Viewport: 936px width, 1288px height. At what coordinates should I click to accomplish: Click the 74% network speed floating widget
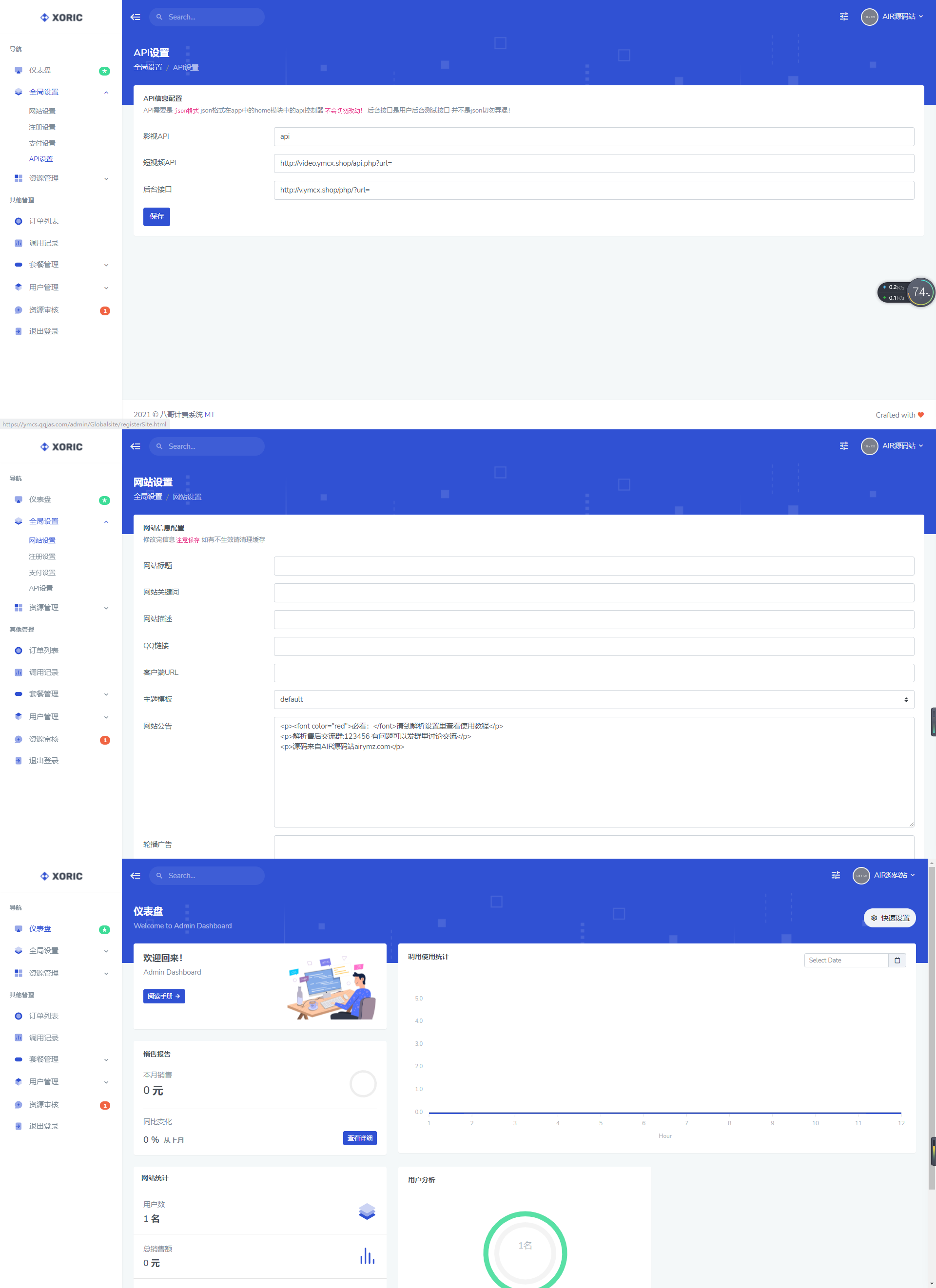coord(906,292)
